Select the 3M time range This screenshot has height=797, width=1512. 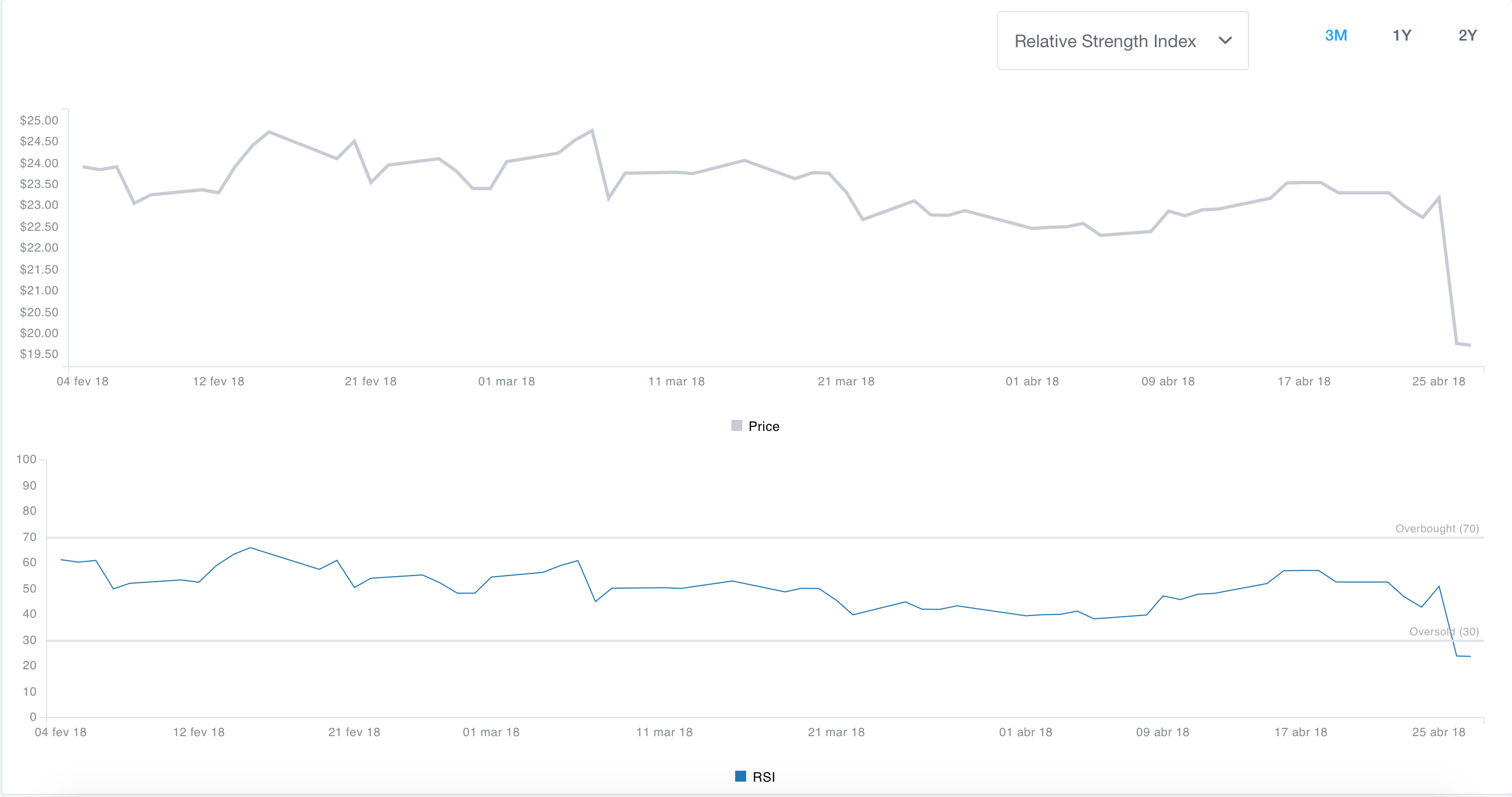1336,35
